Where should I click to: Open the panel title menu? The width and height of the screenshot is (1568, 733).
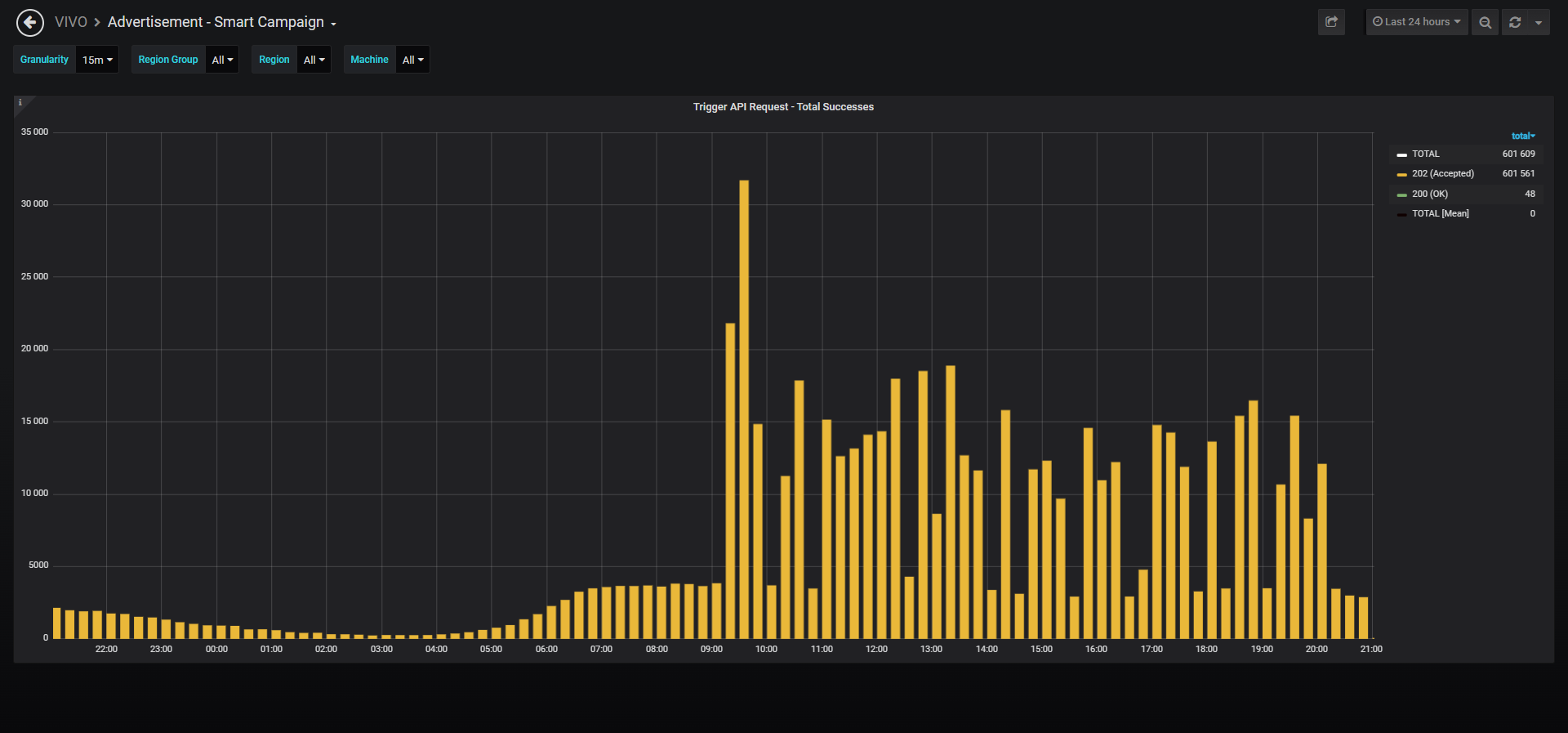click(x=783, y=107)
